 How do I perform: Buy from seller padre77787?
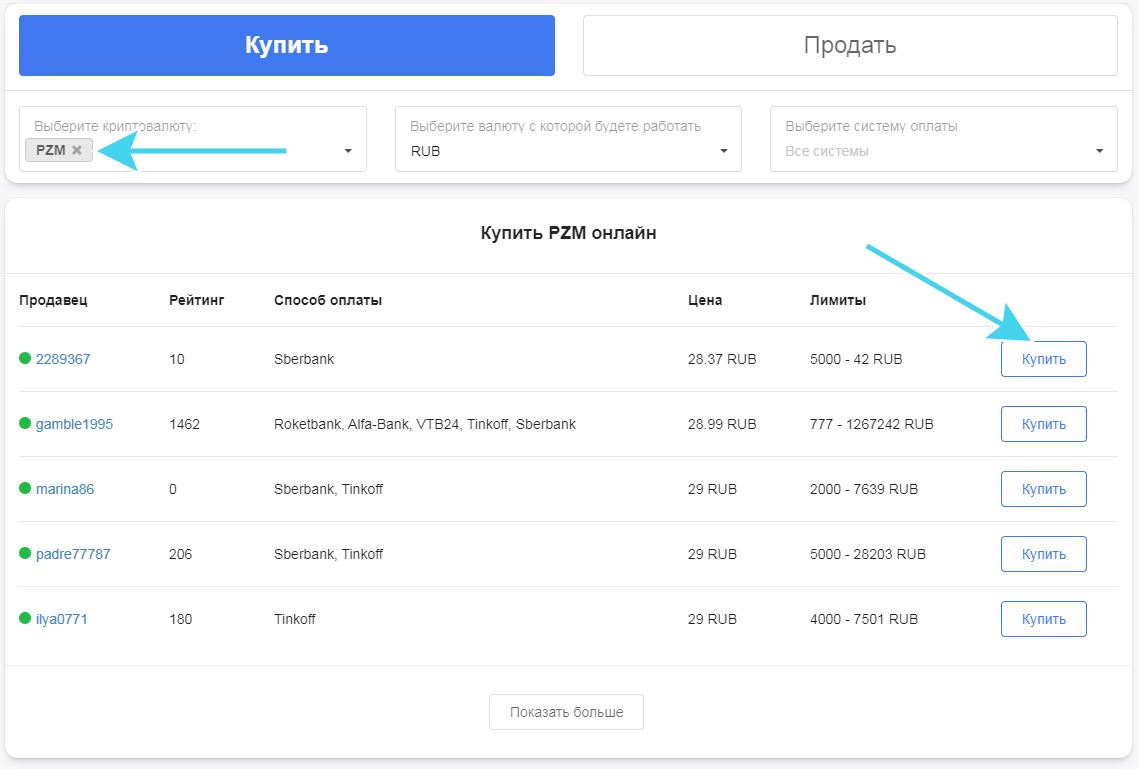point(1044,554)
